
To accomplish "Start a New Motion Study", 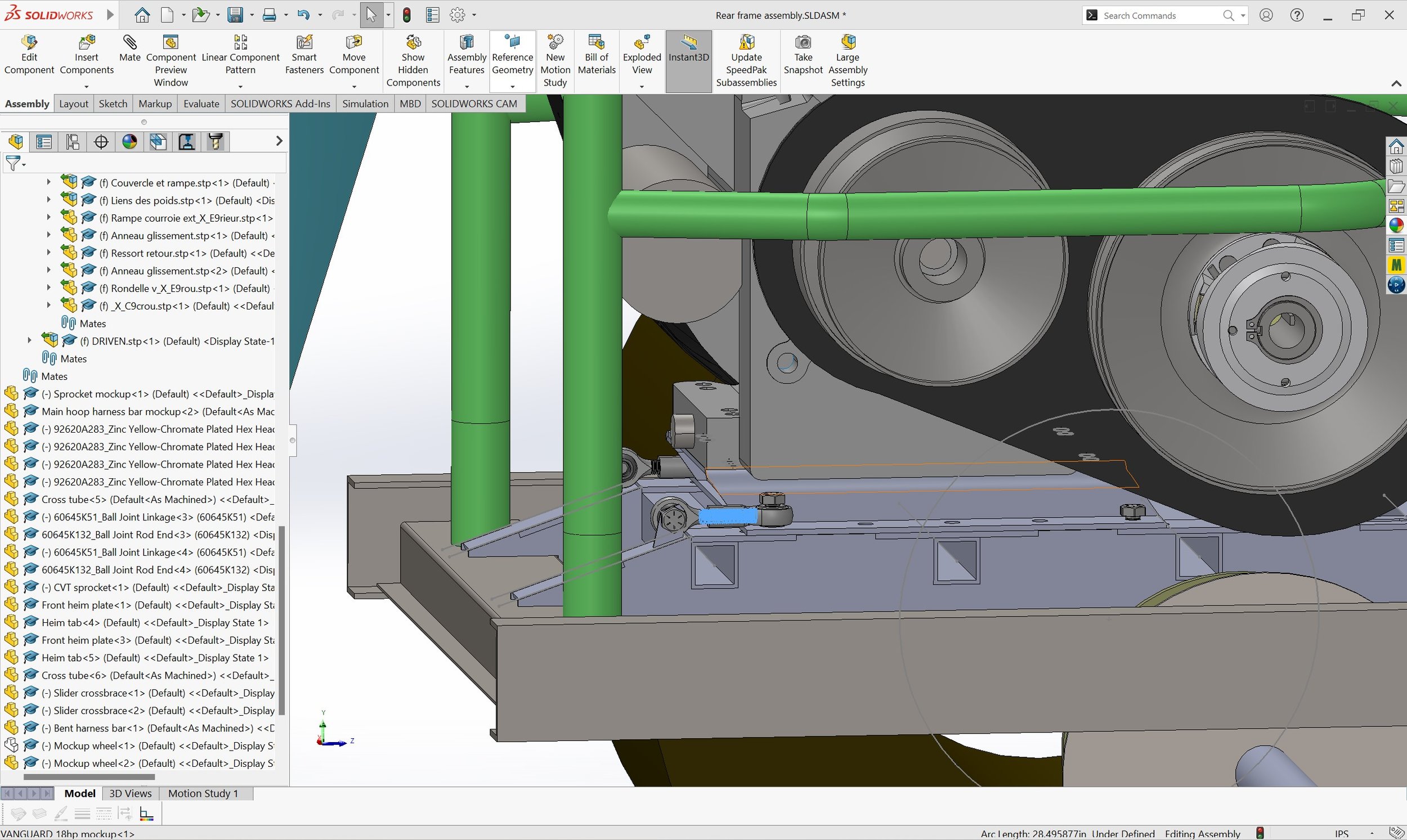I will click(x=555, y=61).
